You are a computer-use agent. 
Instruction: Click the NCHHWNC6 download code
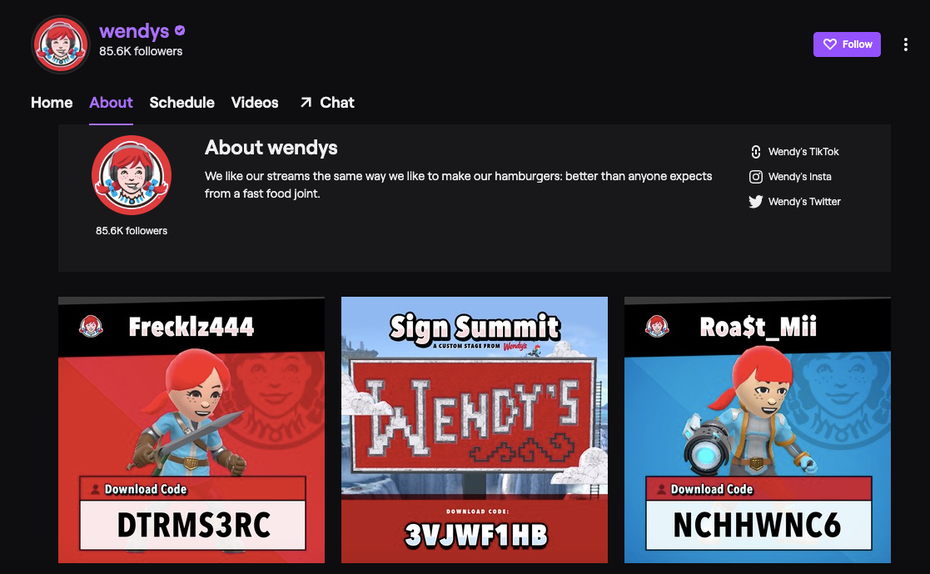[x=757, y=525]
